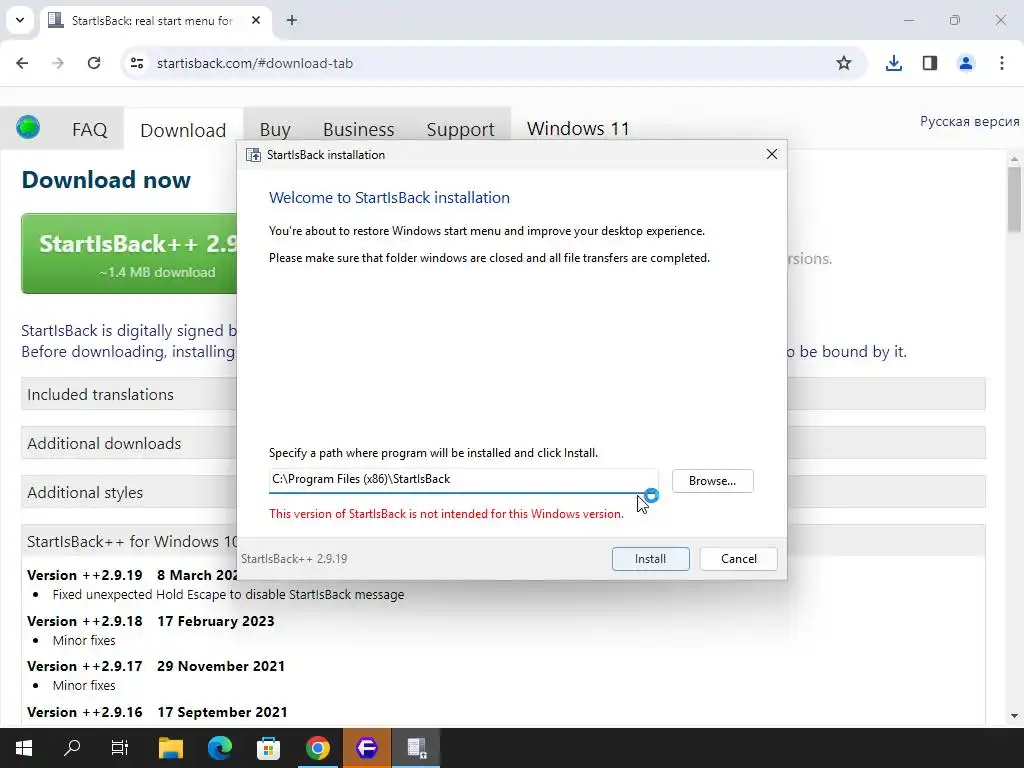Close the StartIsBack browser tab
The height and width of the screenshot is (768, 1024).
[256, 20]
